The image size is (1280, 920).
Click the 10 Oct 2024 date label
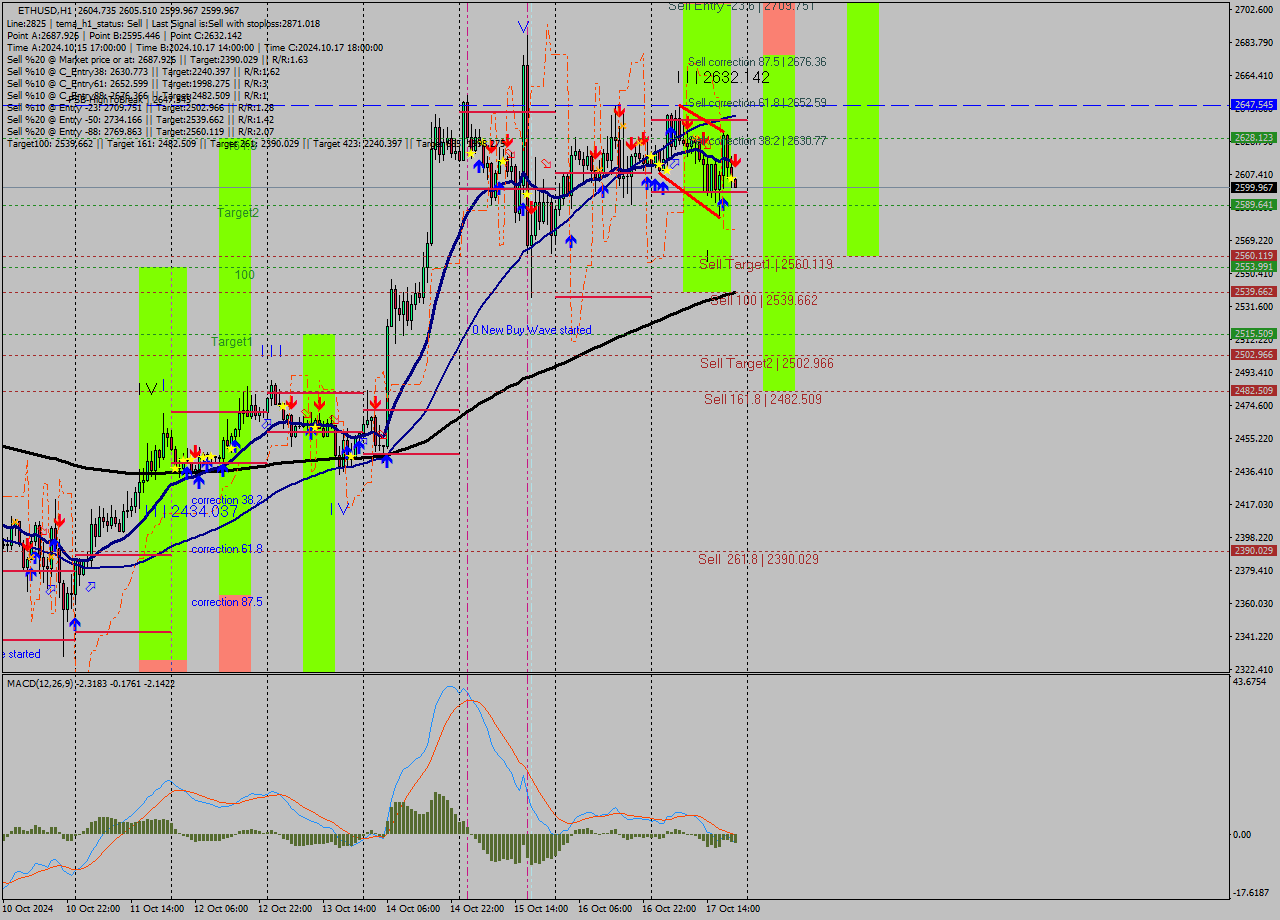[29, 909]
